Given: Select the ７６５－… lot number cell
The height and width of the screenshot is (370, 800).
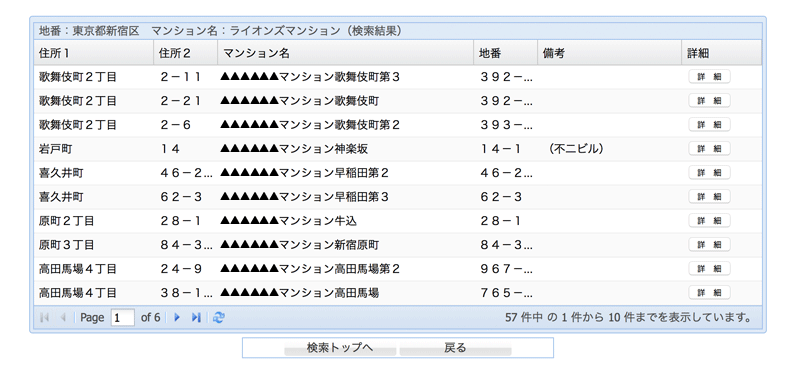Looking at the screenshot, I should tap(506, 293).
